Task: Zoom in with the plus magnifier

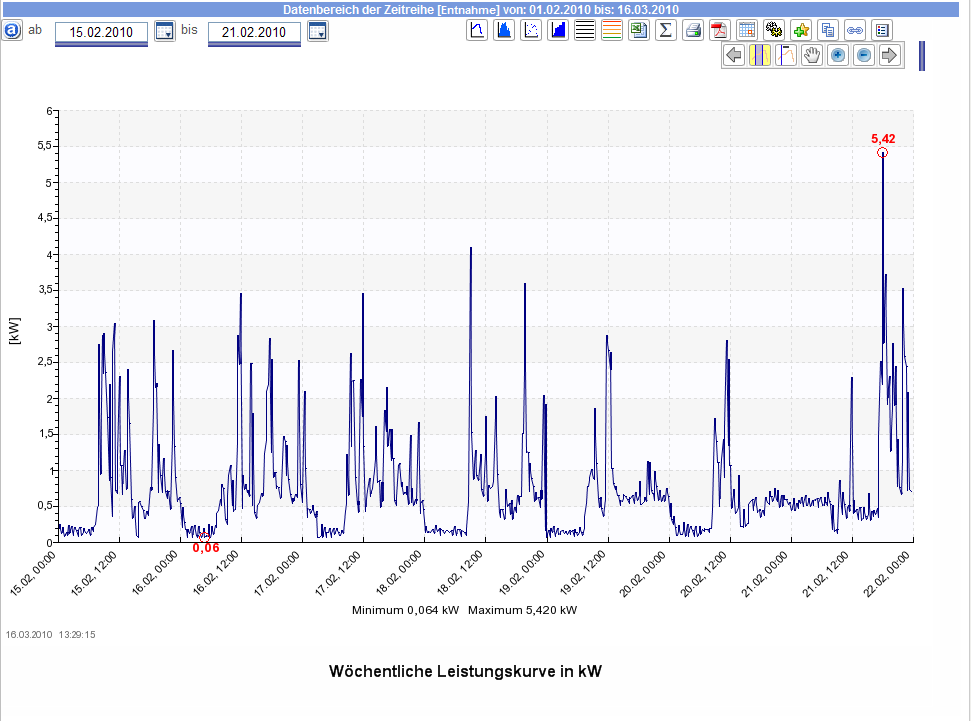Action: 838,56
